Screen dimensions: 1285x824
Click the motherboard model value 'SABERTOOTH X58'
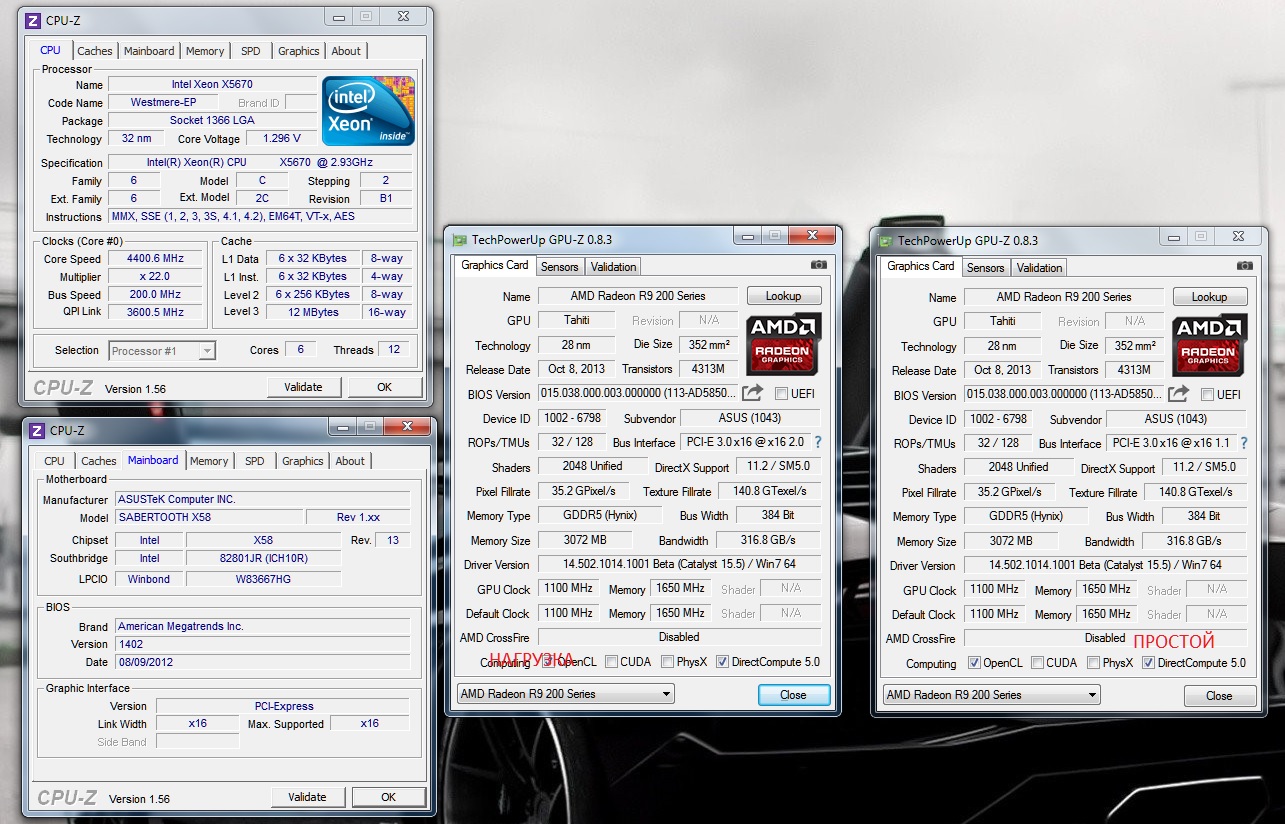coord(210,518)
